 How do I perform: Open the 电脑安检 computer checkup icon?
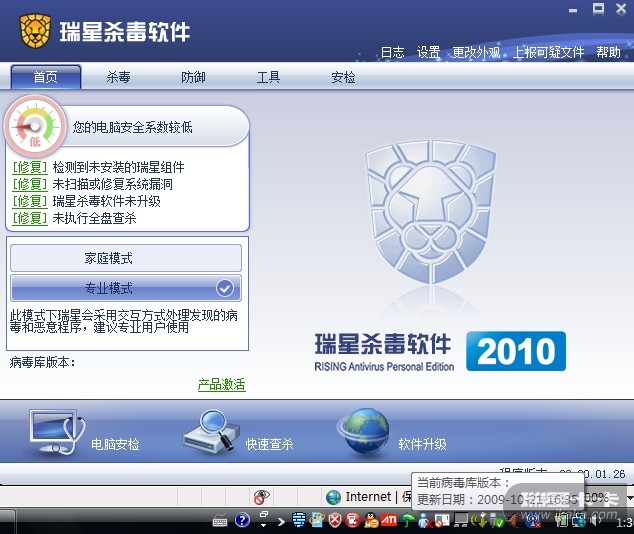57,433
